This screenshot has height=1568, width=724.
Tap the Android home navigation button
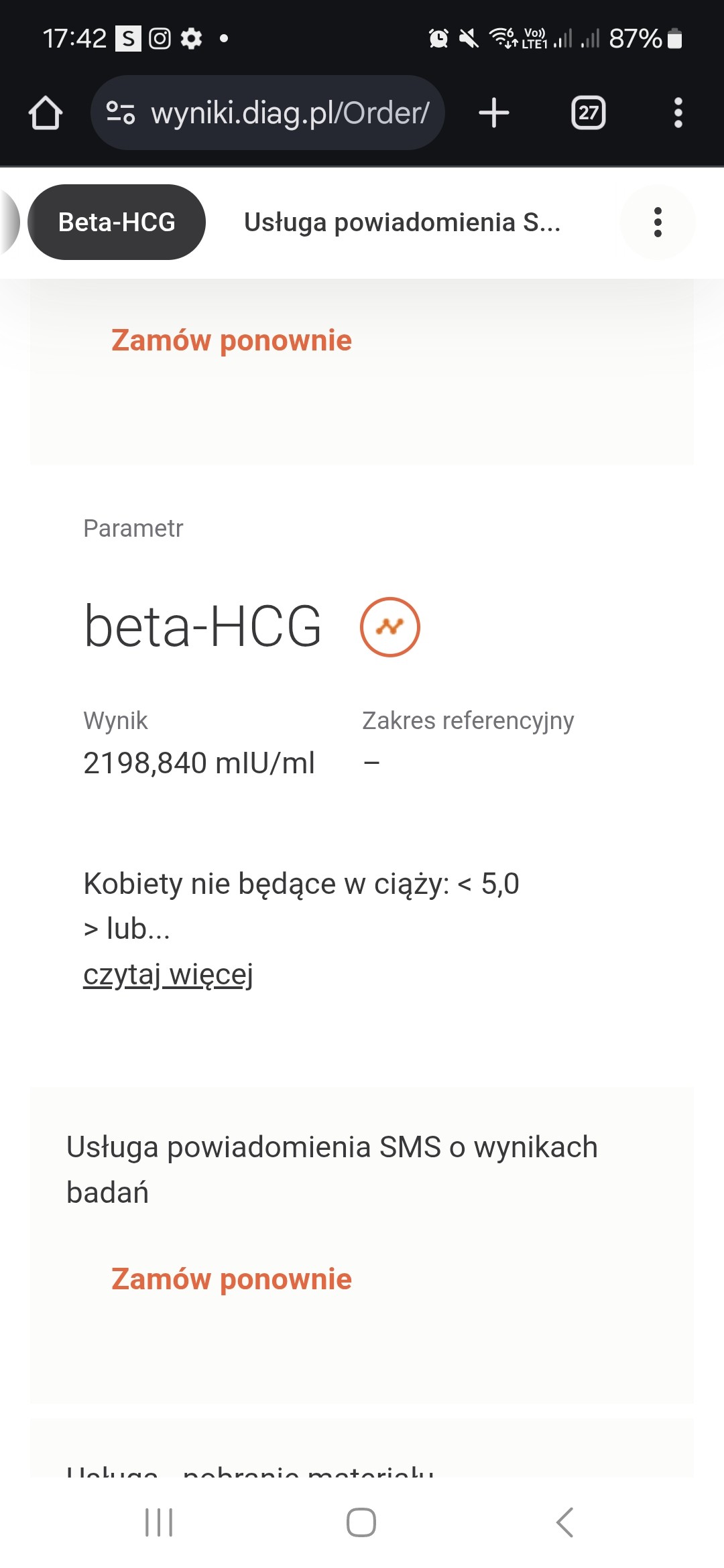point(361,1522)
